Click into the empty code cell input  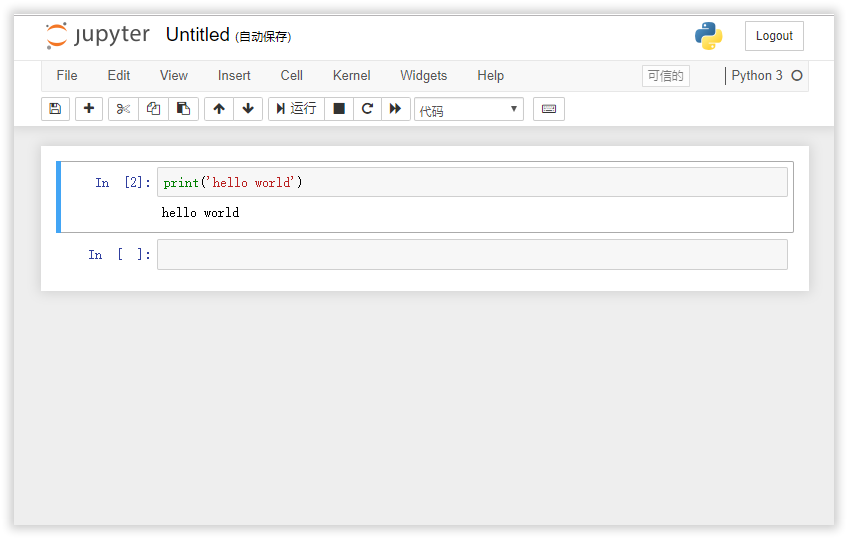point(472,255)
